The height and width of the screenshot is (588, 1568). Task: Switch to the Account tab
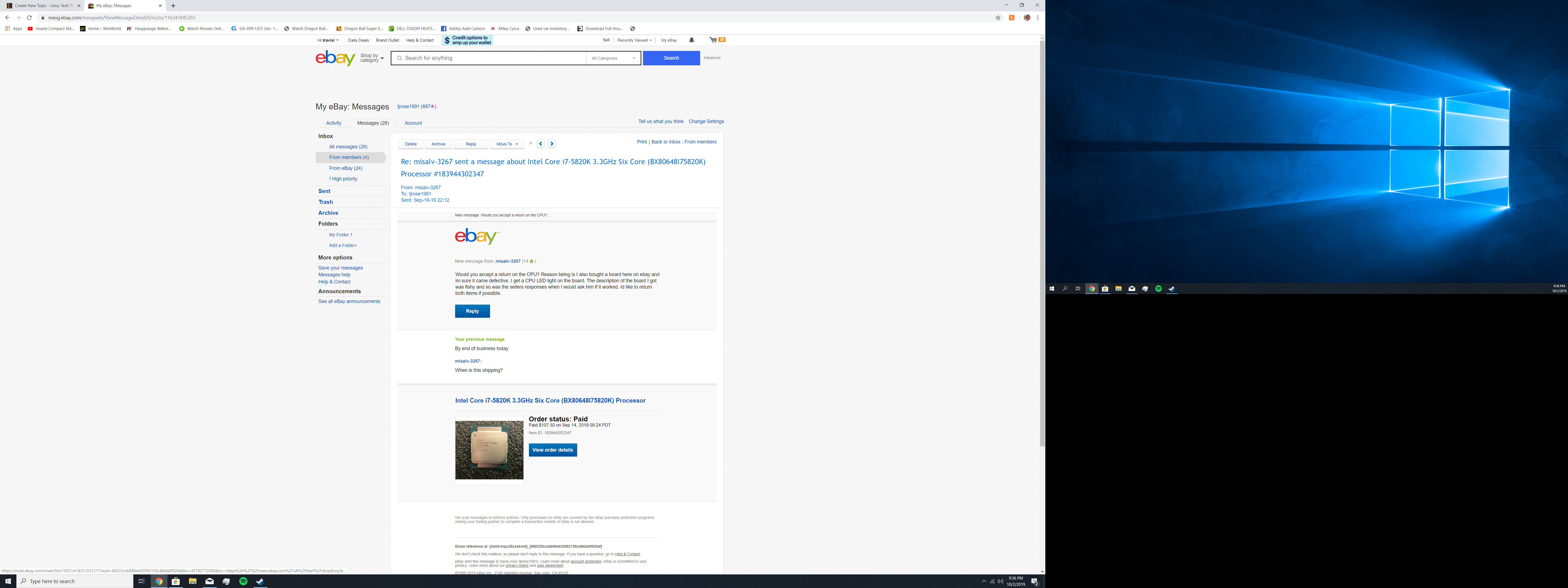pos(413,123)
